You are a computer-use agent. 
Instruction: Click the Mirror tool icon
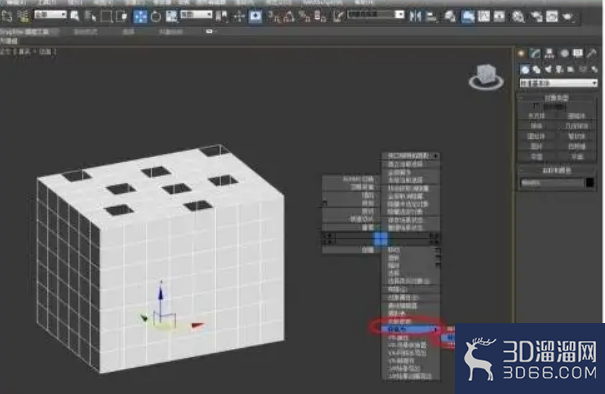(415, 16)
